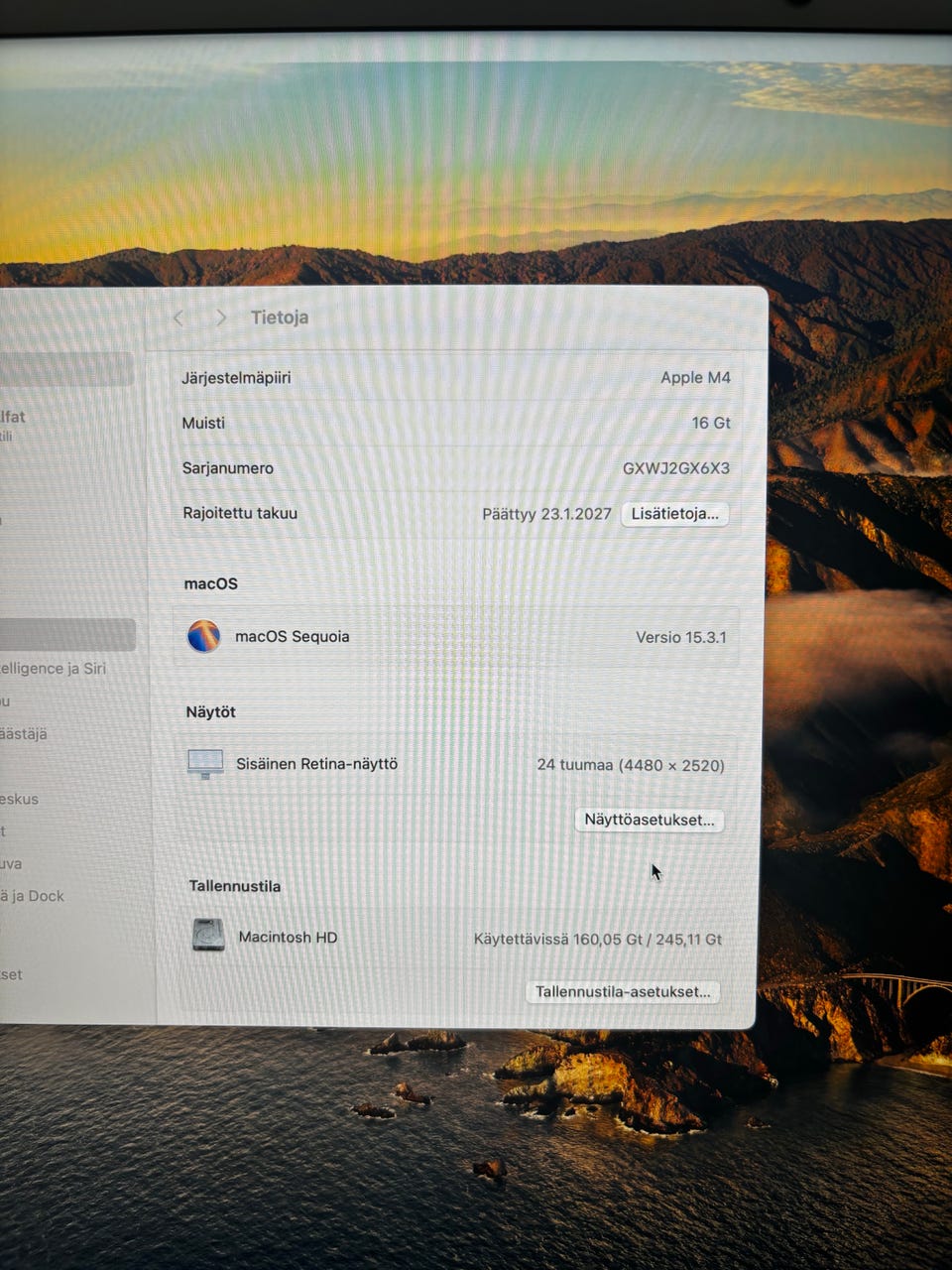Select the 'elligence ja Siri' sidebar item
Image resolution: width=952 pixels, height=1270 pixels.
[x=53, y=669]
